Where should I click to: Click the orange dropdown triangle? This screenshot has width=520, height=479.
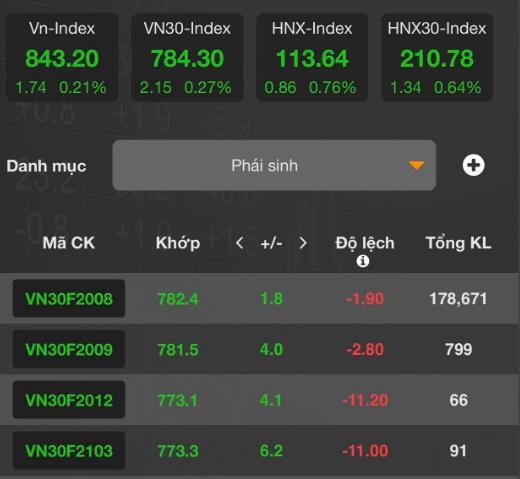416,165
